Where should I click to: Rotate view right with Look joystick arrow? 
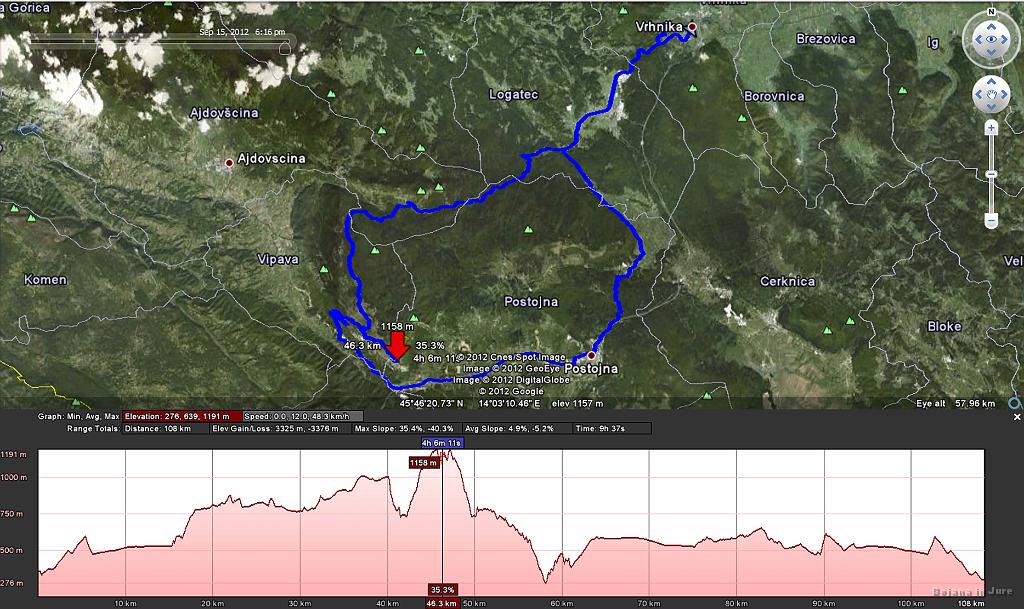pyautogui.click(x=1005, y=39)
